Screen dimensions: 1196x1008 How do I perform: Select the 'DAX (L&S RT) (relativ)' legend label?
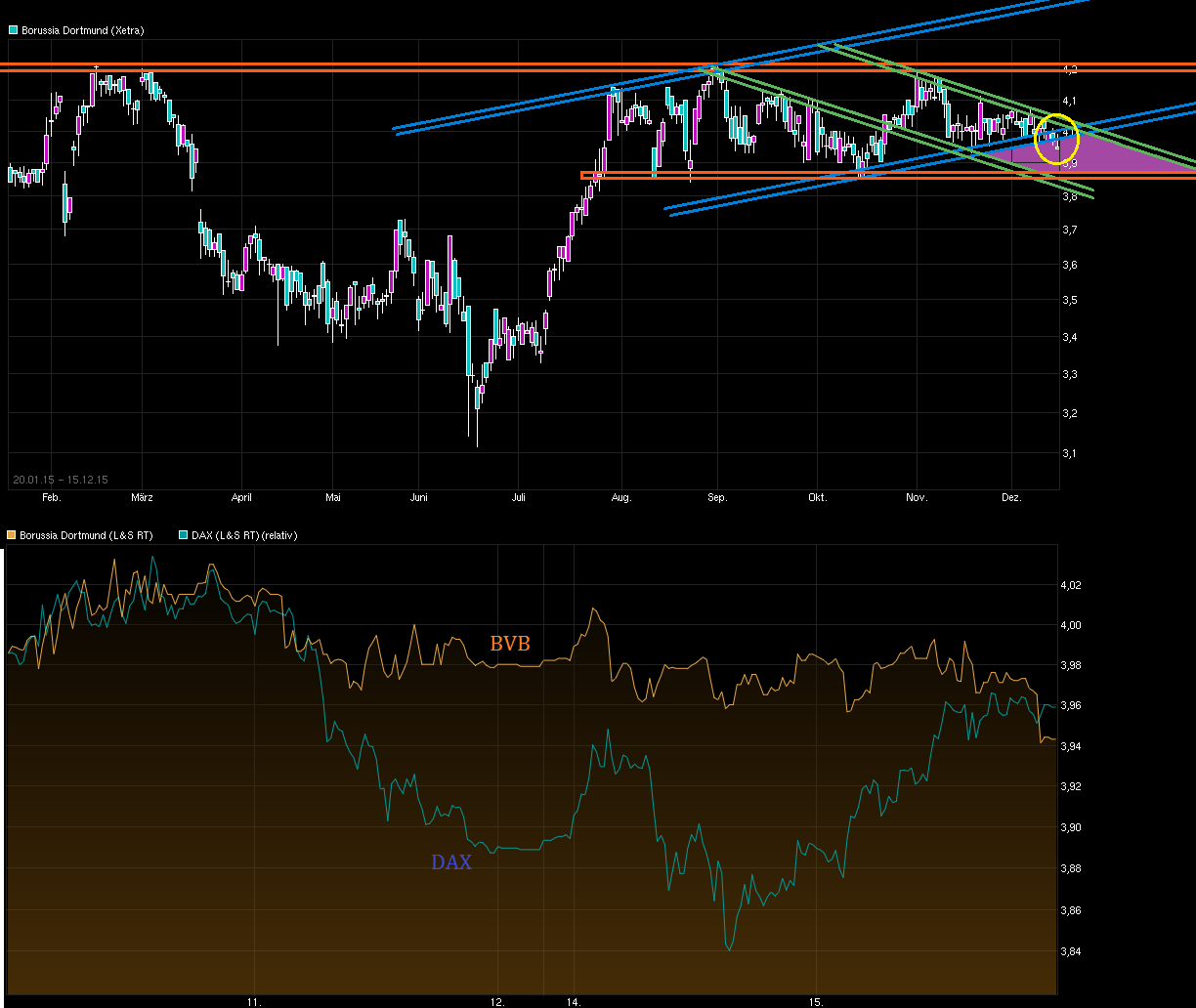244,535
